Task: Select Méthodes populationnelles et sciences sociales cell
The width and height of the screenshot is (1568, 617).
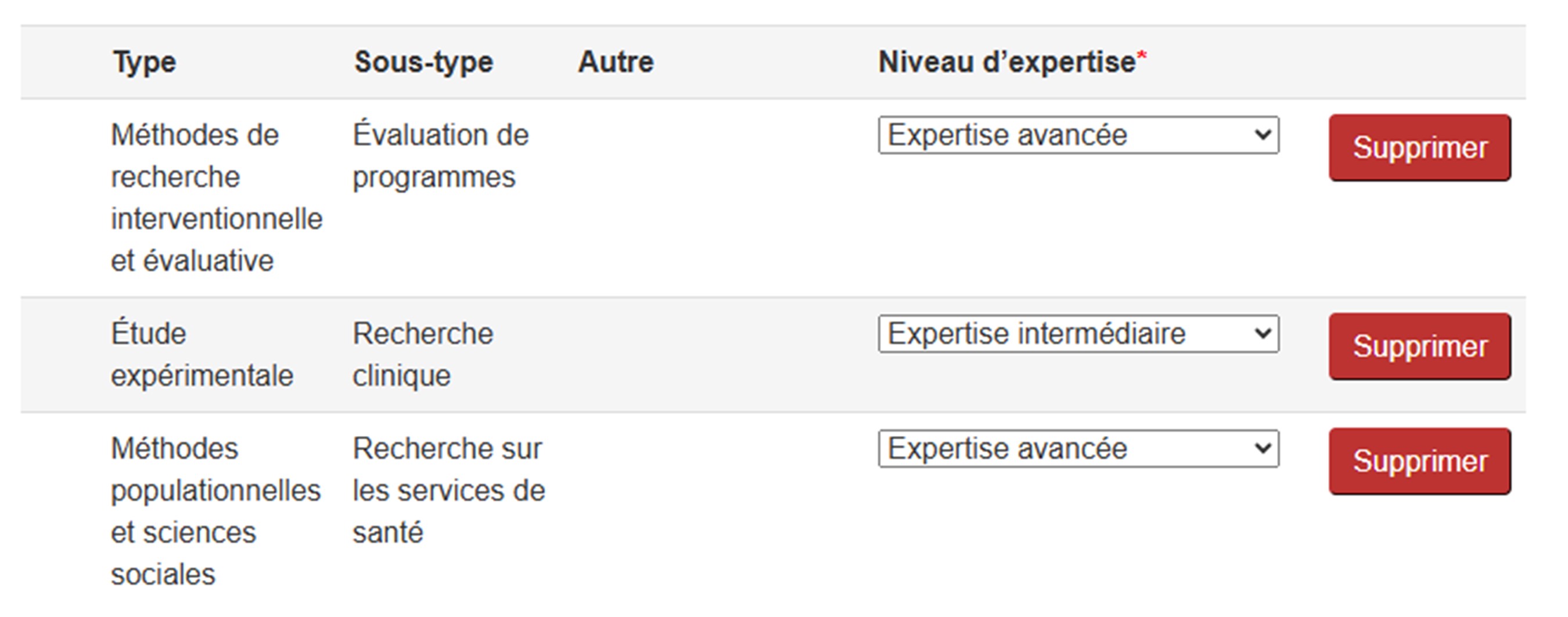Action: [x=215, y=511]
